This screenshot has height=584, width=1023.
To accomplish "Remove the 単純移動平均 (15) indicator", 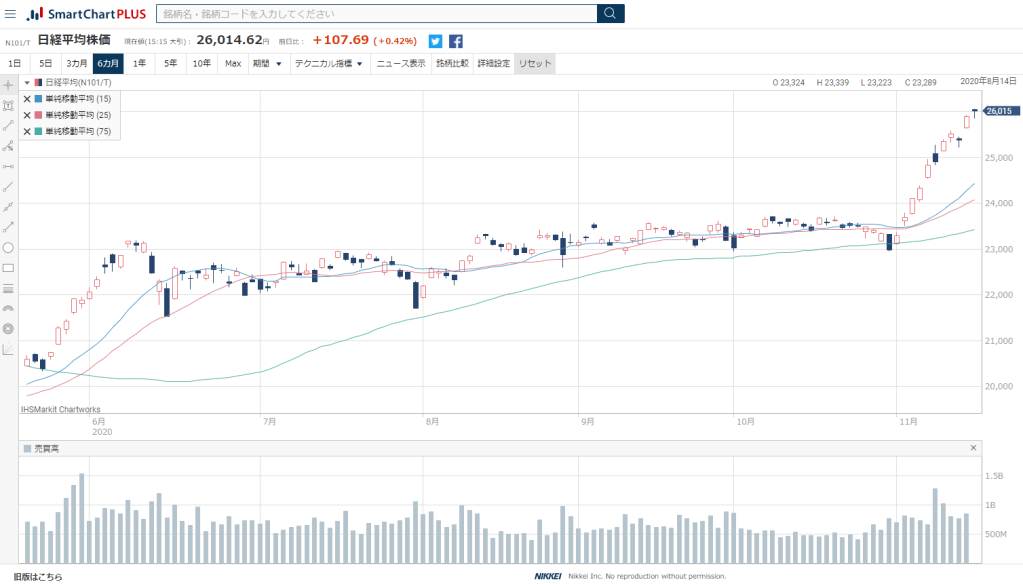I will click(27, 99).
